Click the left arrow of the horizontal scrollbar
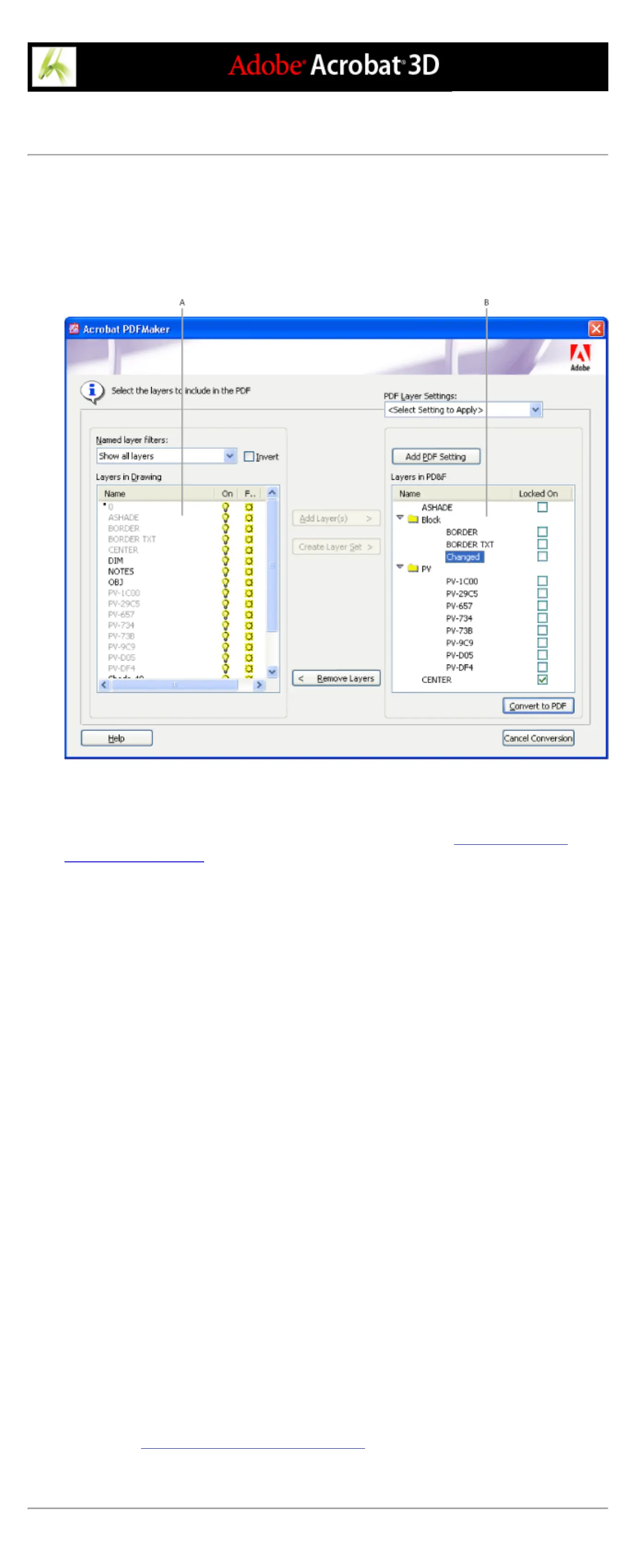 click(104, 685)
